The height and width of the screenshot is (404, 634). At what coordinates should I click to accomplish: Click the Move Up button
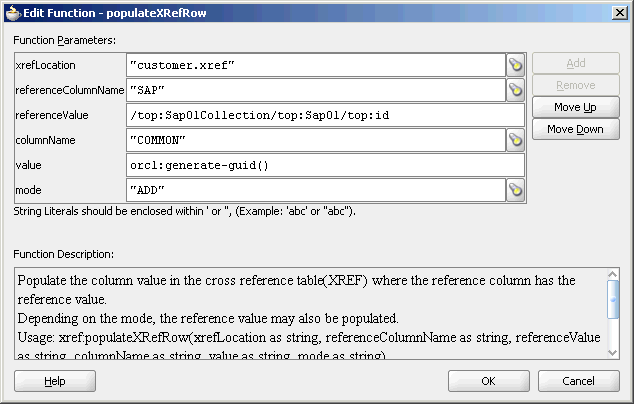tap(576, 107)
